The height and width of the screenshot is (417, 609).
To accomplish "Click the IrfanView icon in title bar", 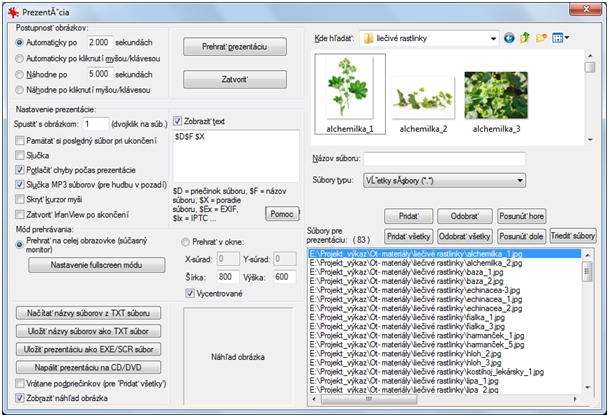I will click(14, 12).
